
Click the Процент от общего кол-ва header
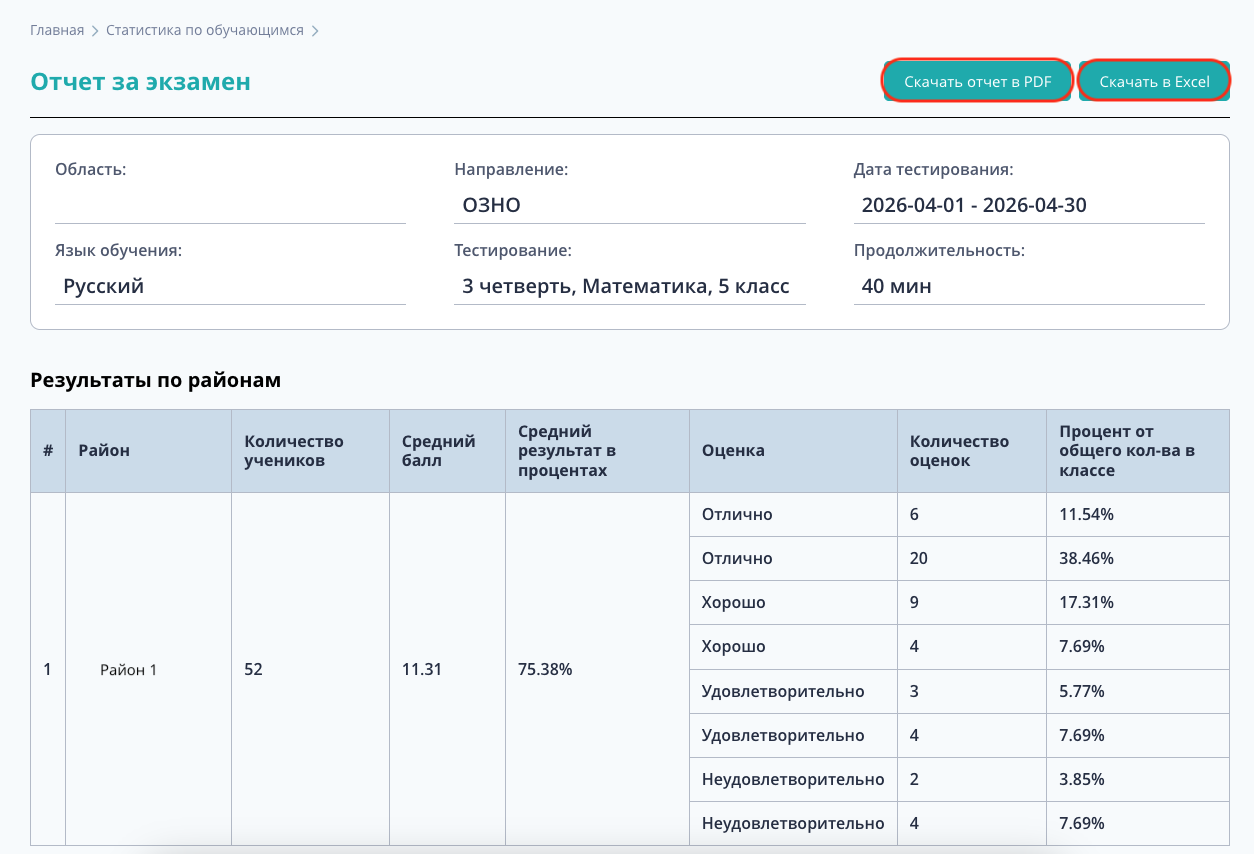point(1138,450)
